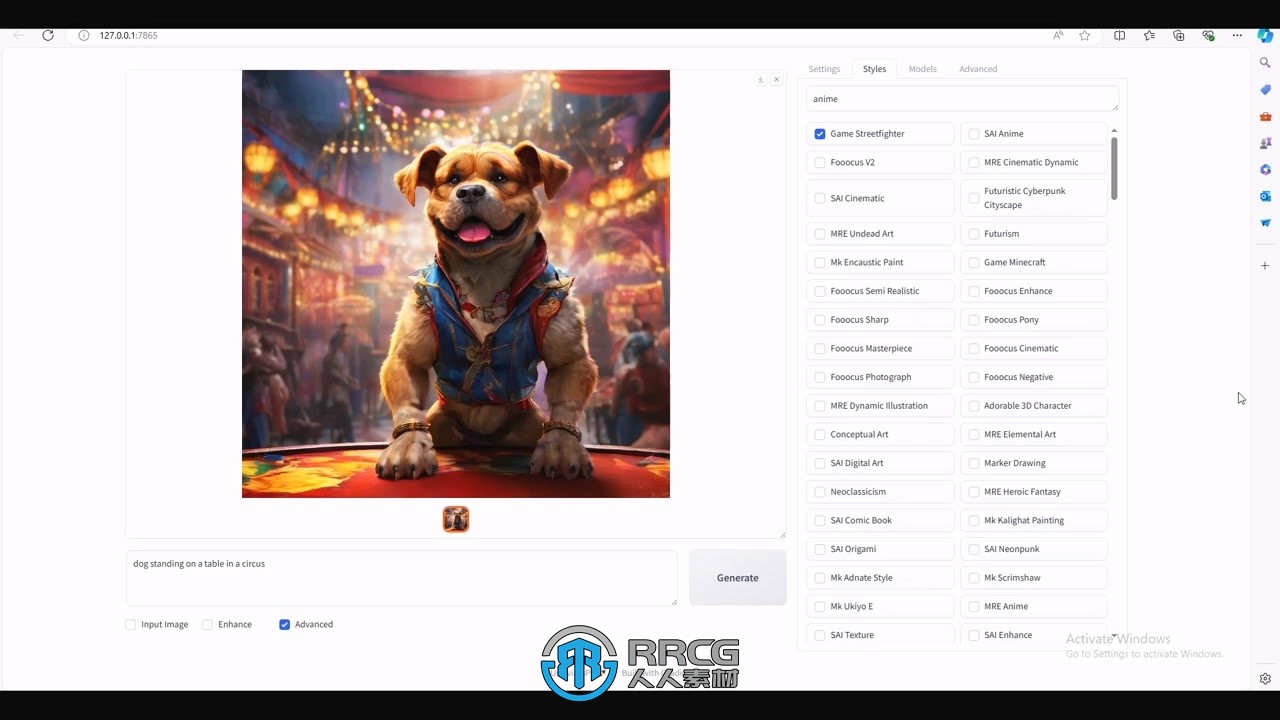Viewport: 1280px width, 720px height.
Task: Toggle the Input Image checkbox
Action: (x=131, y=624)
